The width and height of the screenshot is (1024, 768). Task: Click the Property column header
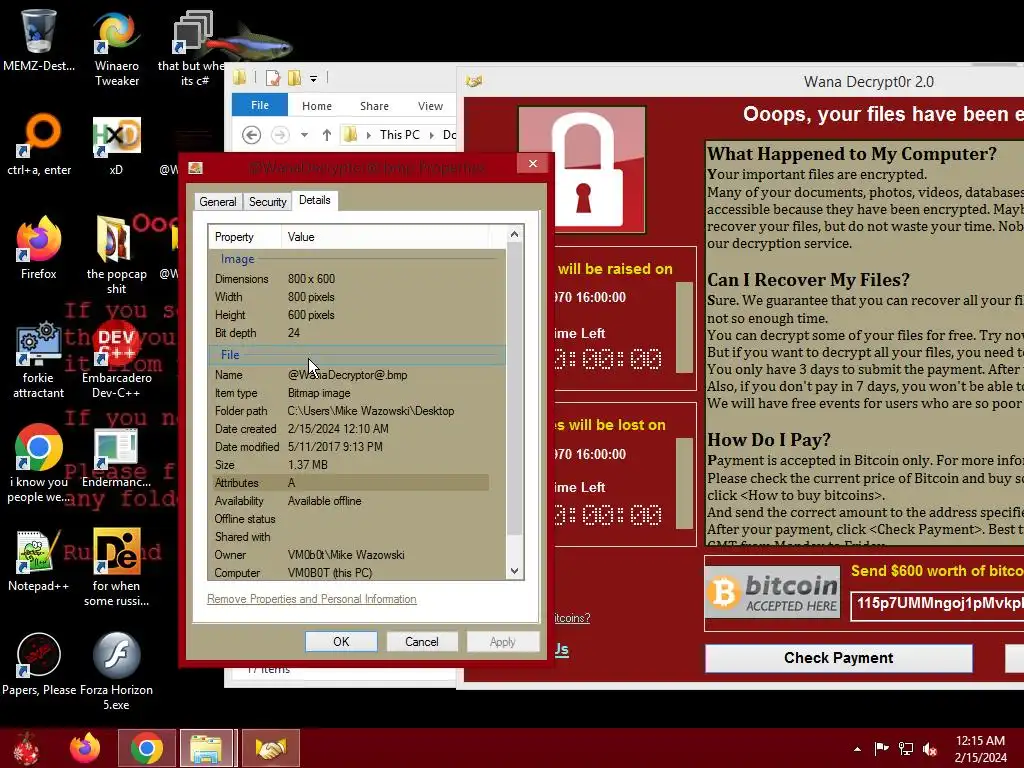click(x=245, y=237)
